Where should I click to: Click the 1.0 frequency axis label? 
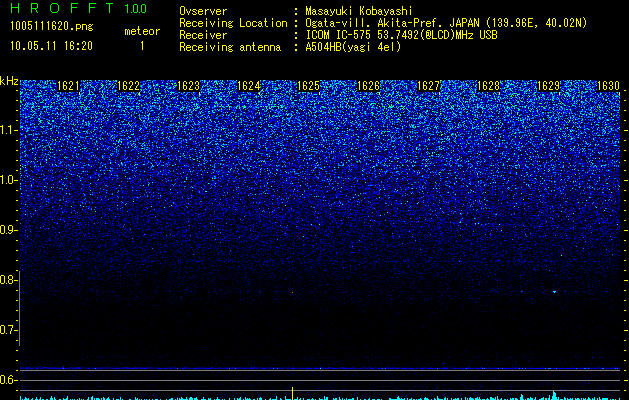click(x=8, y=180)
